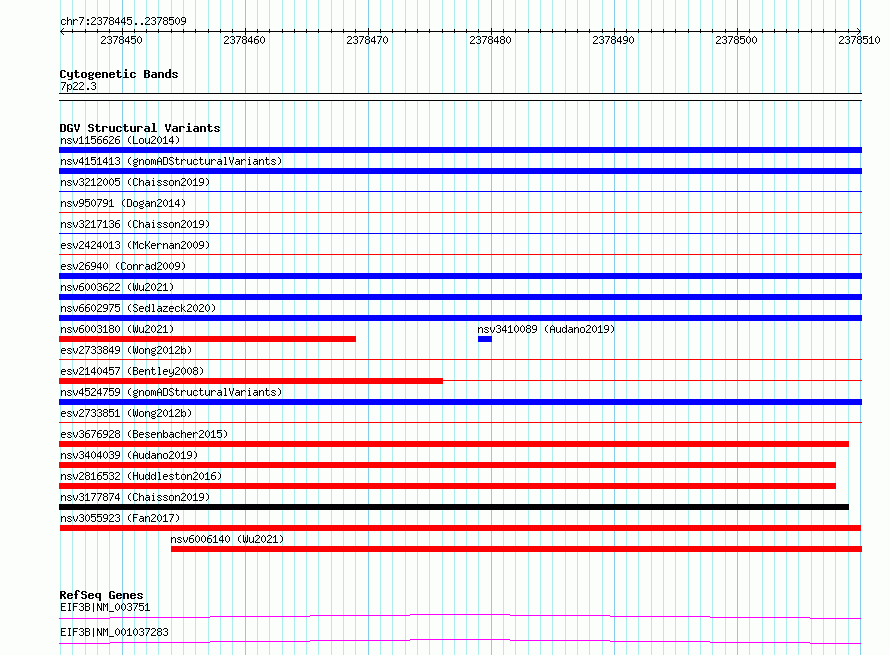Image resolution: width=890 pixels, height=655 pixels.
Task: Click the red bar under esv3676928
Action: [x=454, y=444]
